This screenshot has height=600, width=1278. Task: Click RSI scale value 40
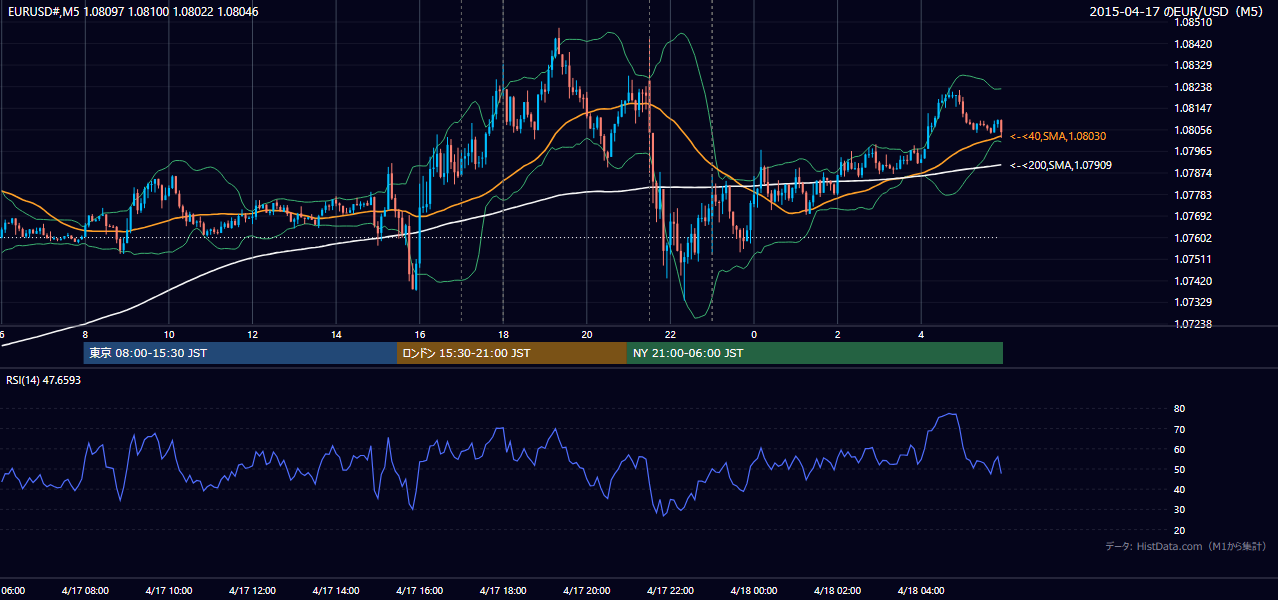point(1180,489)
